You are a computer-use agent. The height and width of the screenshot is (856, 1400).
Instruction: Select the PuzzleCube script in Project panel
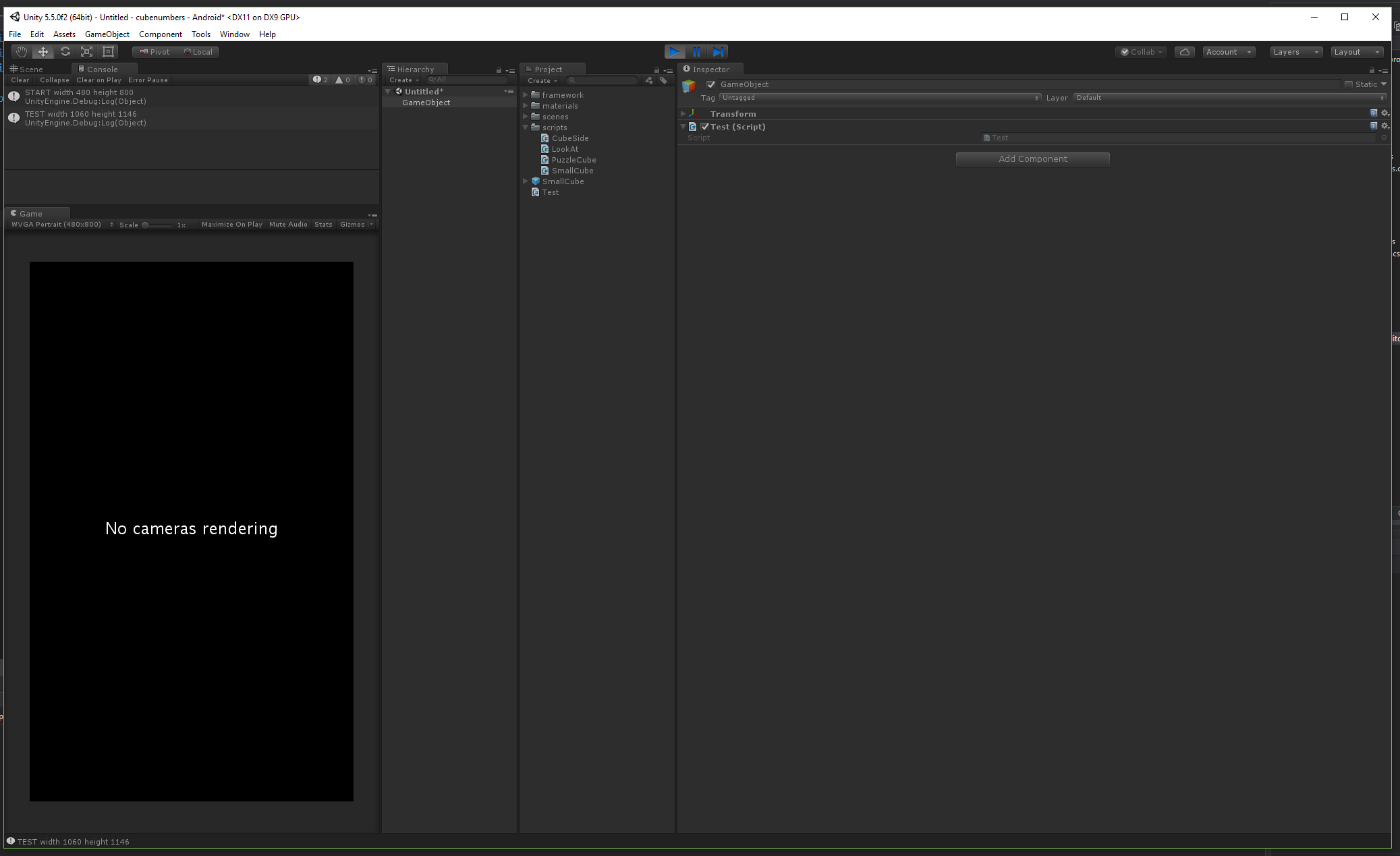(573, 159)
